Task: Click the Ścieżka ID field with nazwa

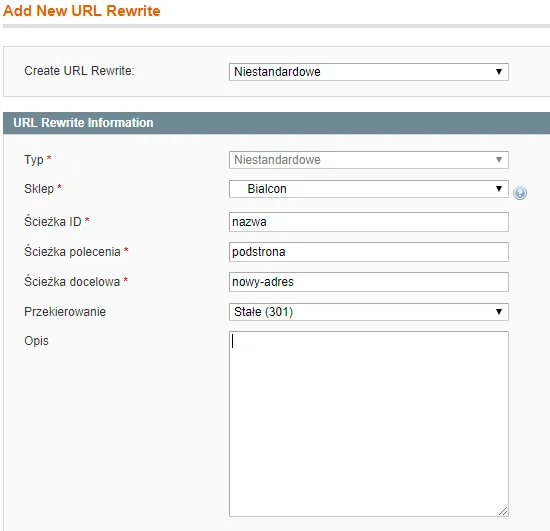Action: coord(369,222)
